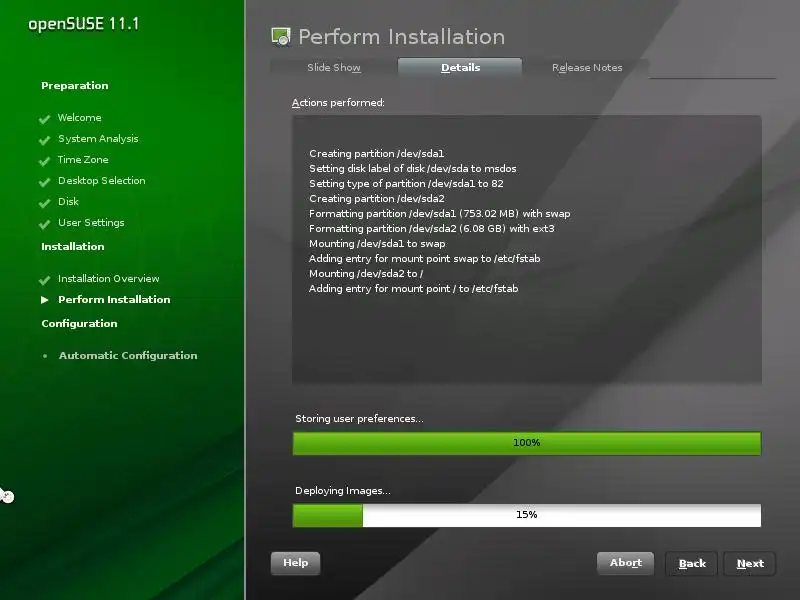
Task: Click the Installation Overview step label
Action: (109, 279)
